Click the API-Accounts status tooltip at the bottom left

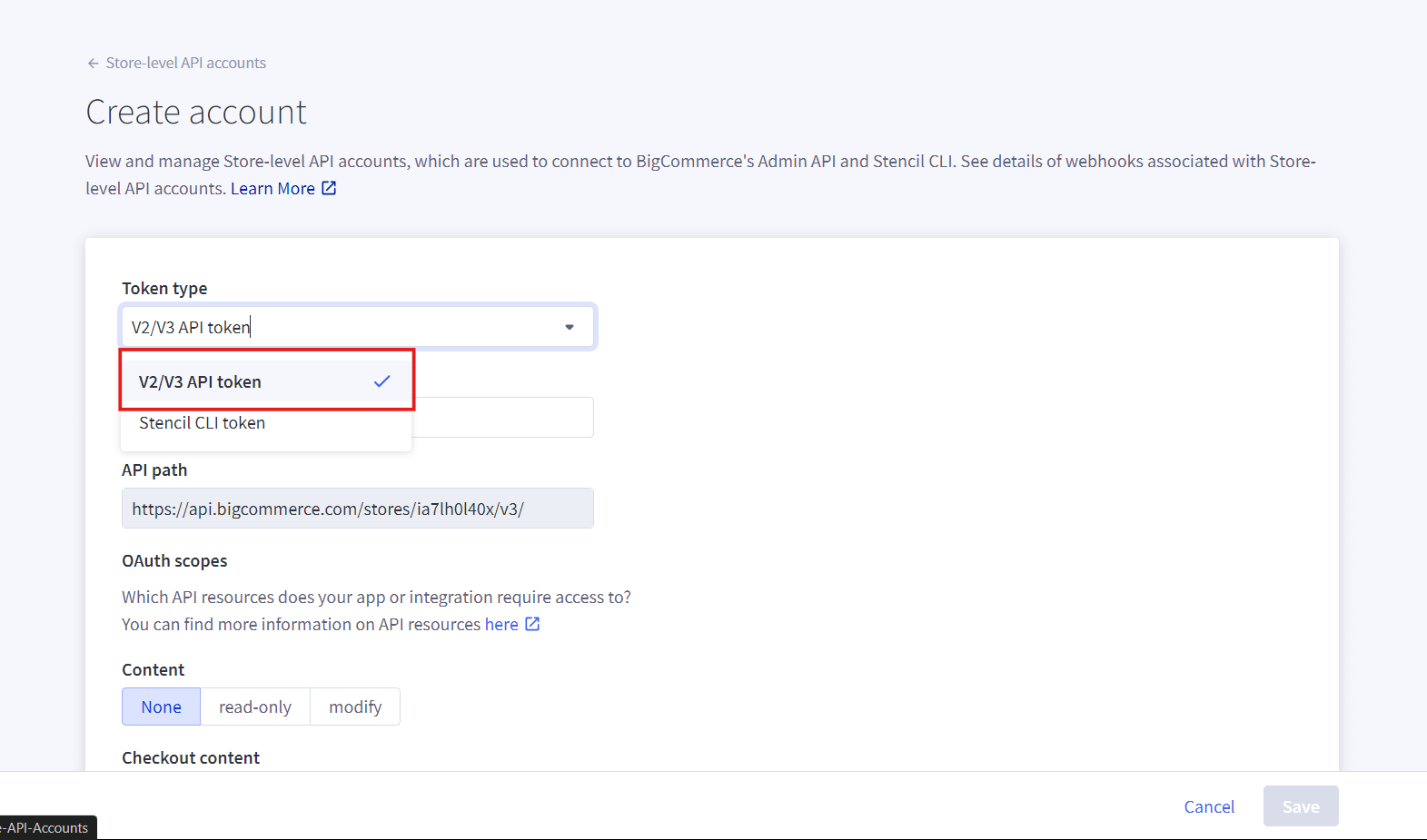click(x=47, y=828)
